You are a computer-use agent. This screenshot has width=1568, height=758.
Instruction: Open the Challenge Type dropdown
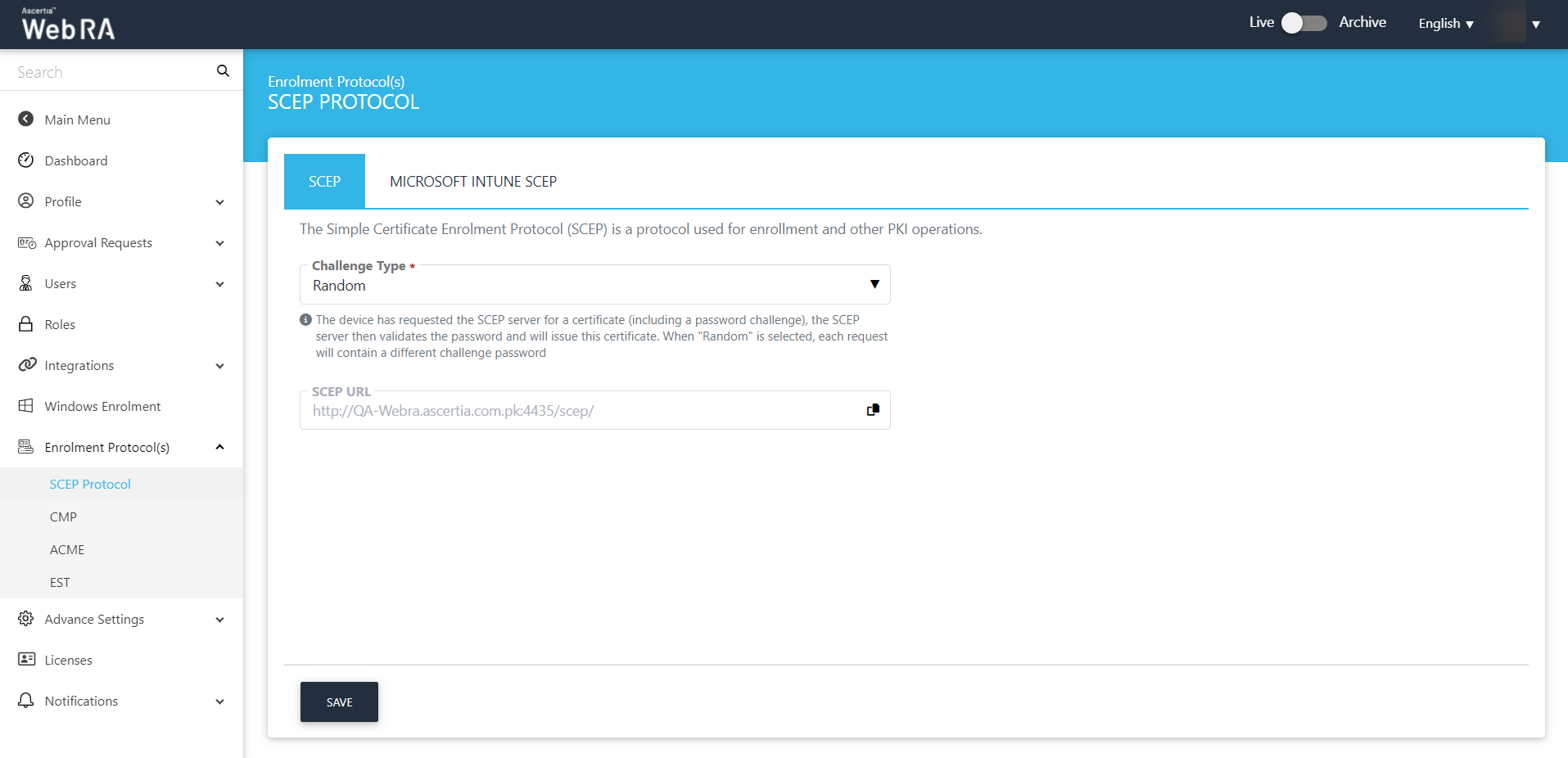coord(594,285)
